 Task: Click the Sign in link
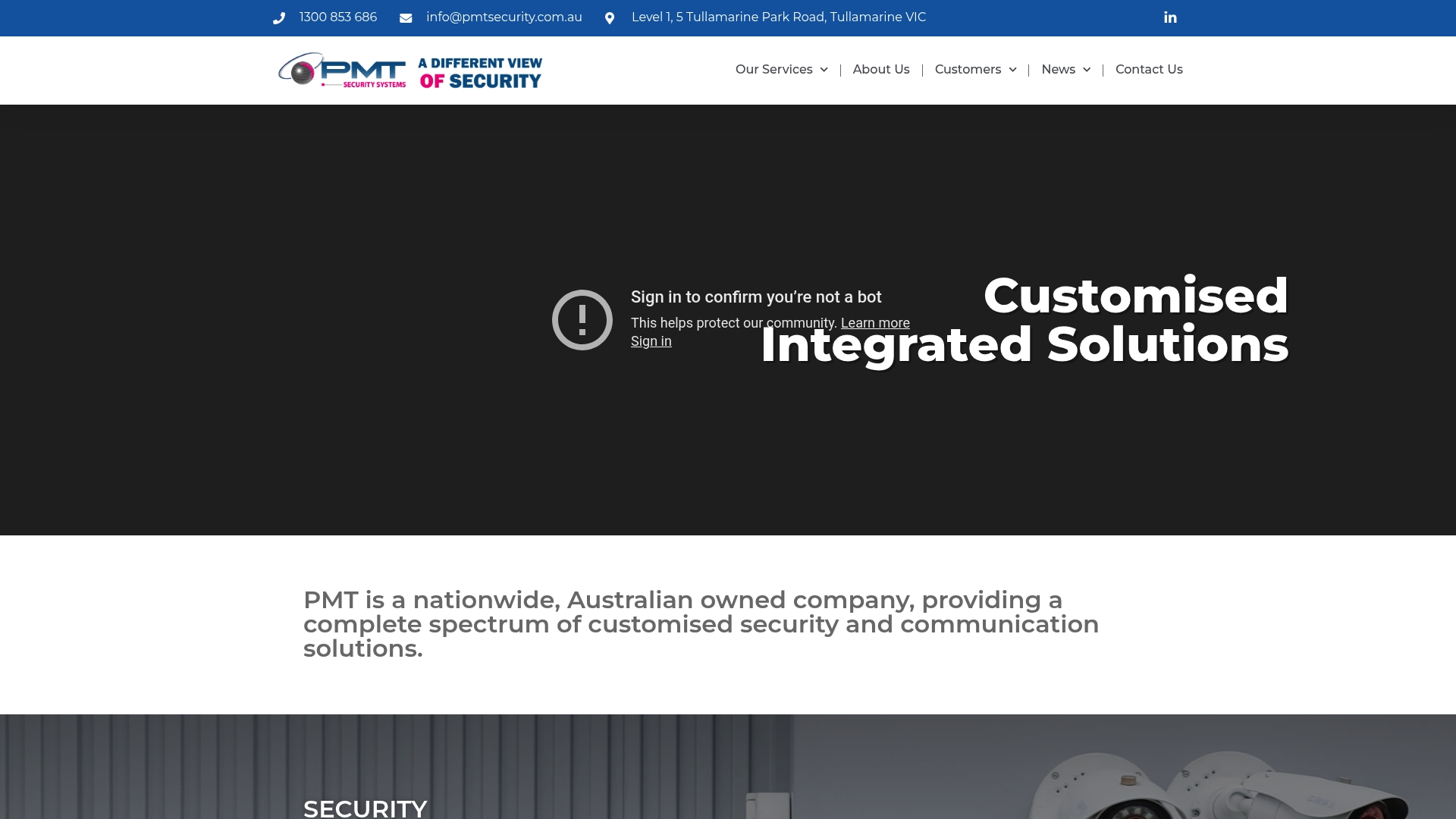(651, 341)
